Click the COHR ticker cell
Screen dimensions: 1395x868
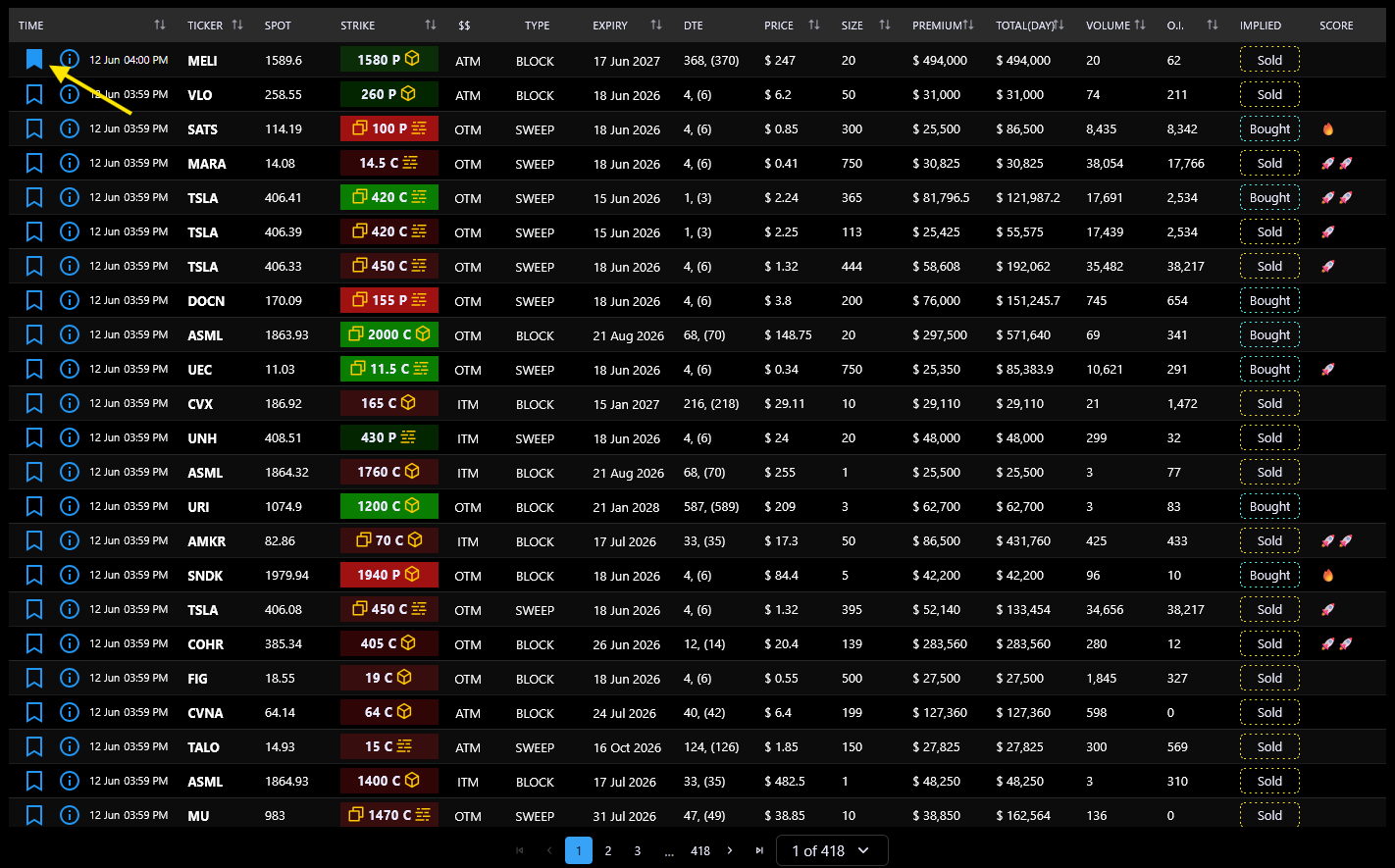[206, 644]
